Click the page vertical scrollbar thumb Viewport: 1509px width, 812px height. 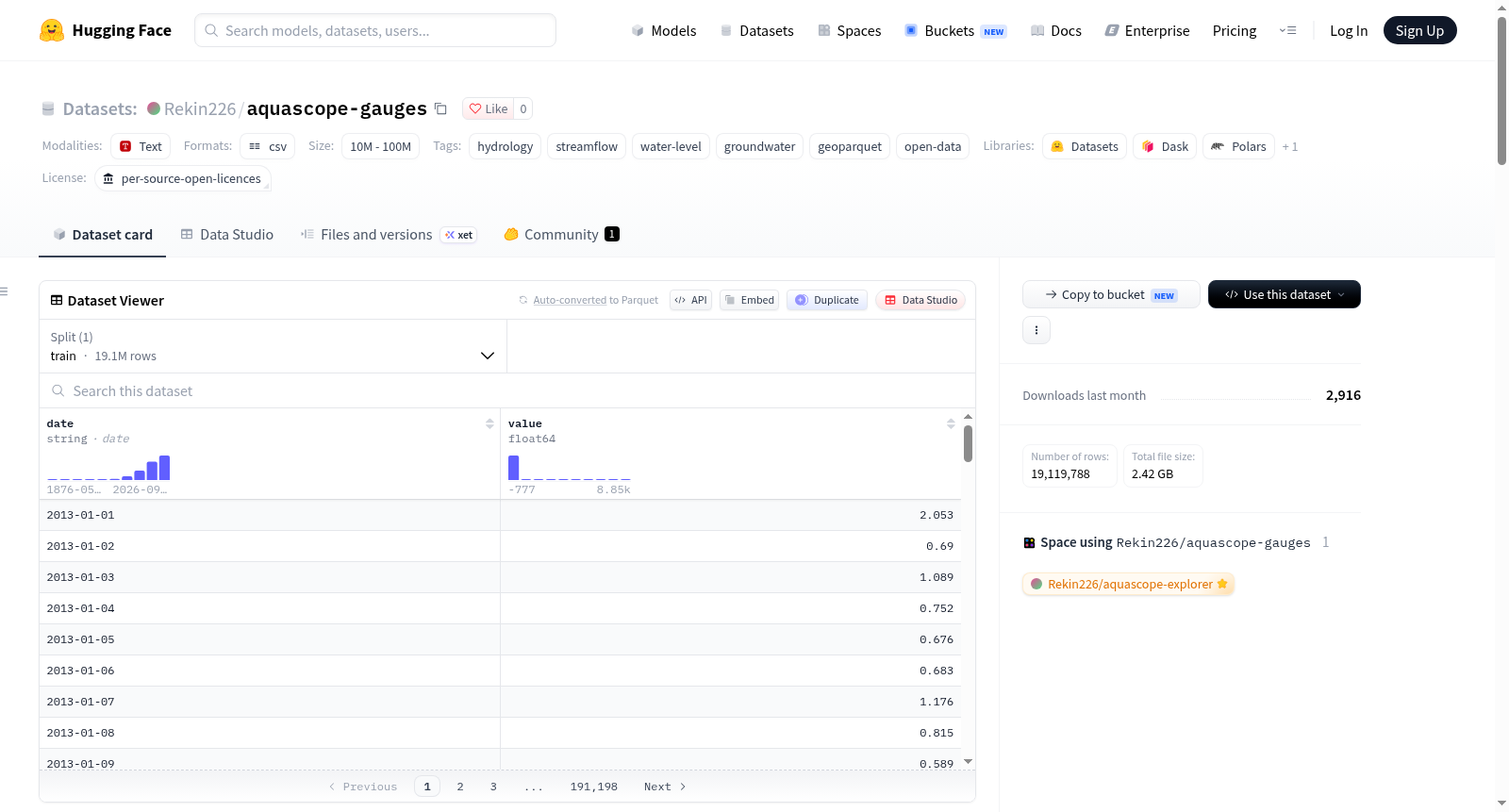(x=1501, y=90)
